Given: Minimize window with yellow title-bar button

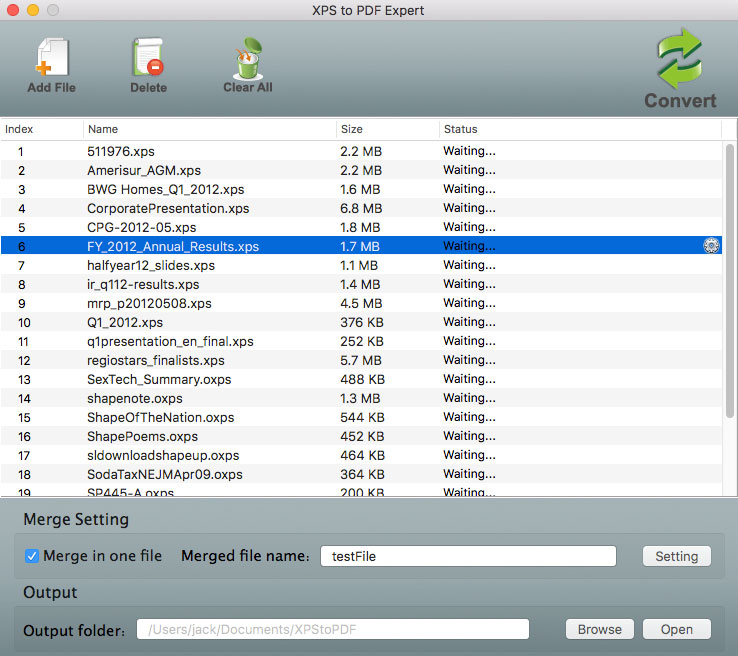Looking at the screenshot, I should tap(33, 10).
